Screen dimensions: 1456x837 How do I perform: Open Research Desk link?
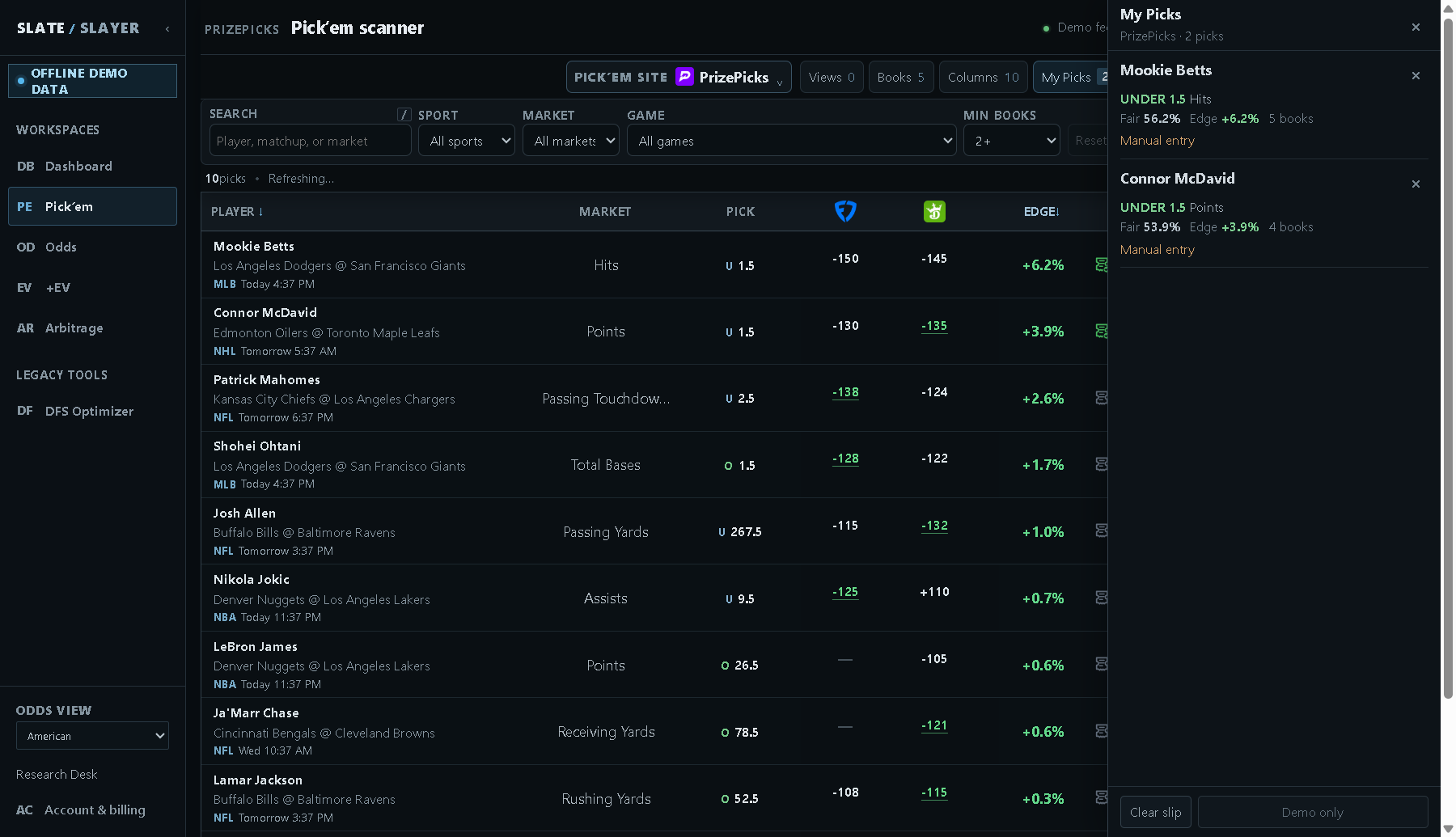coord(57,774)
